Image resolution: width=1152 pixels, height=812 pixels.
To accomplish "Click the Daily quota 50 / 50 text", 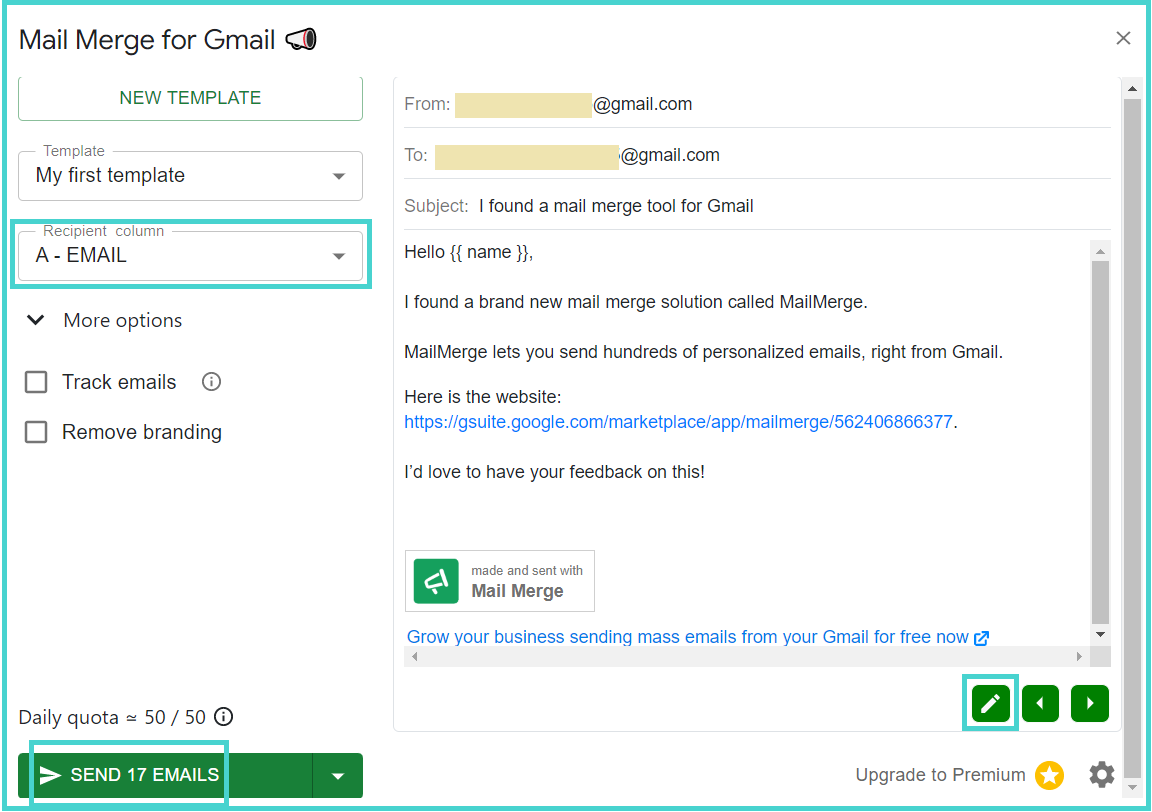I will (112, 717).
